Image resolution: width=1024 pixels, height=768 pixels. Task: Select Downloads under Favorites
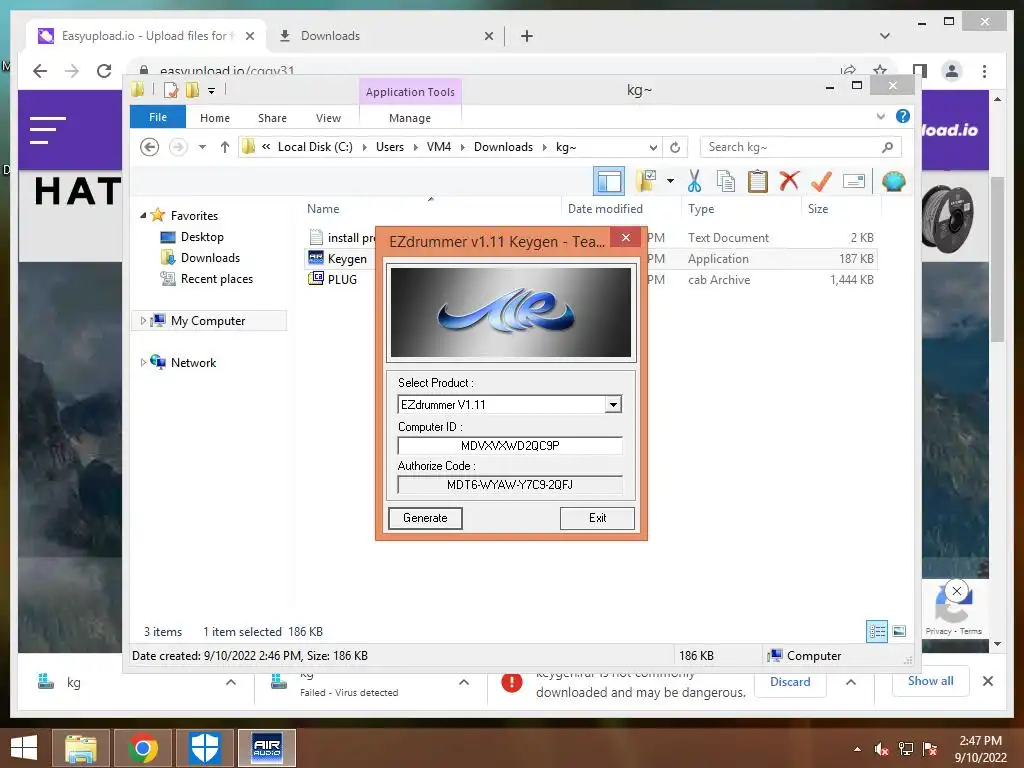pos(210,257)
